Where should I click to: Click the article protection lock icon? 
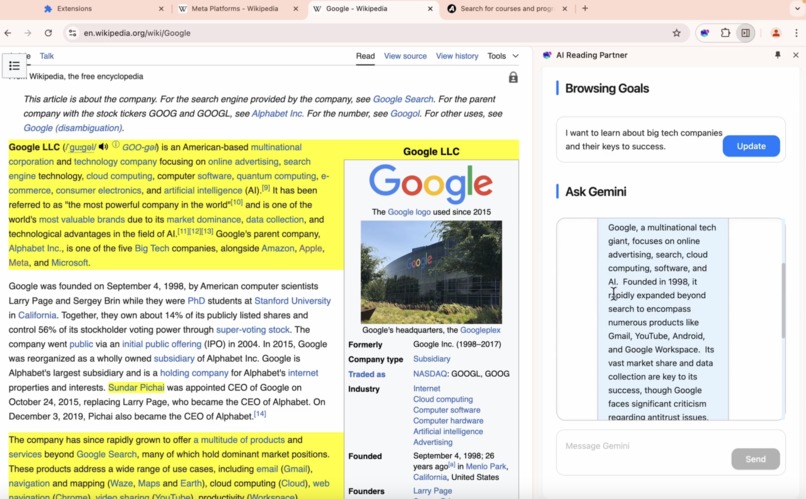pyautogui.click(x=513, y=77)
